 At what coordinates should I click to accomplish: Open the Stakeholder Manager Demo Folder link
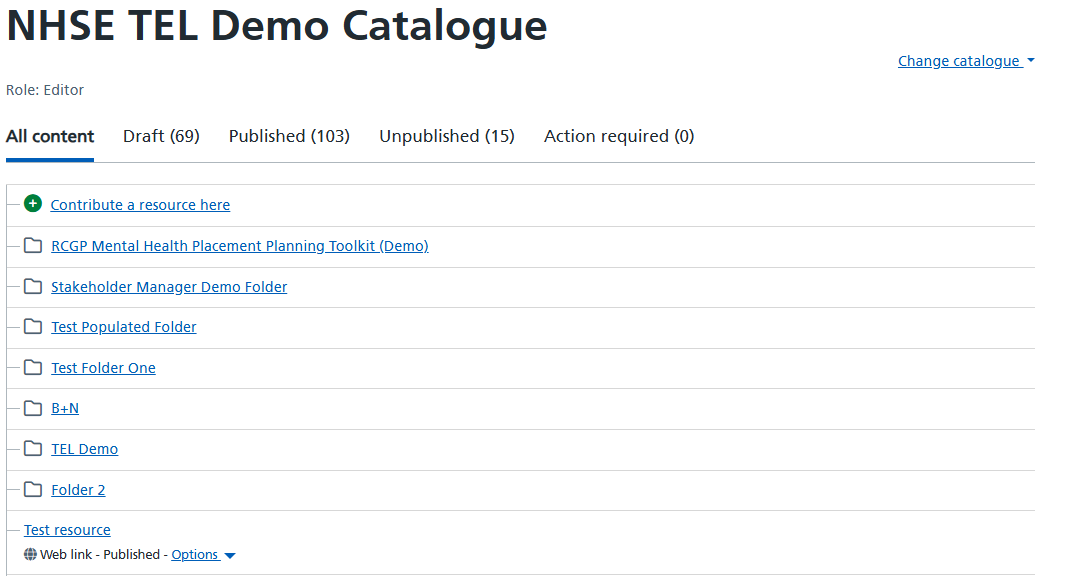(169, 287)
